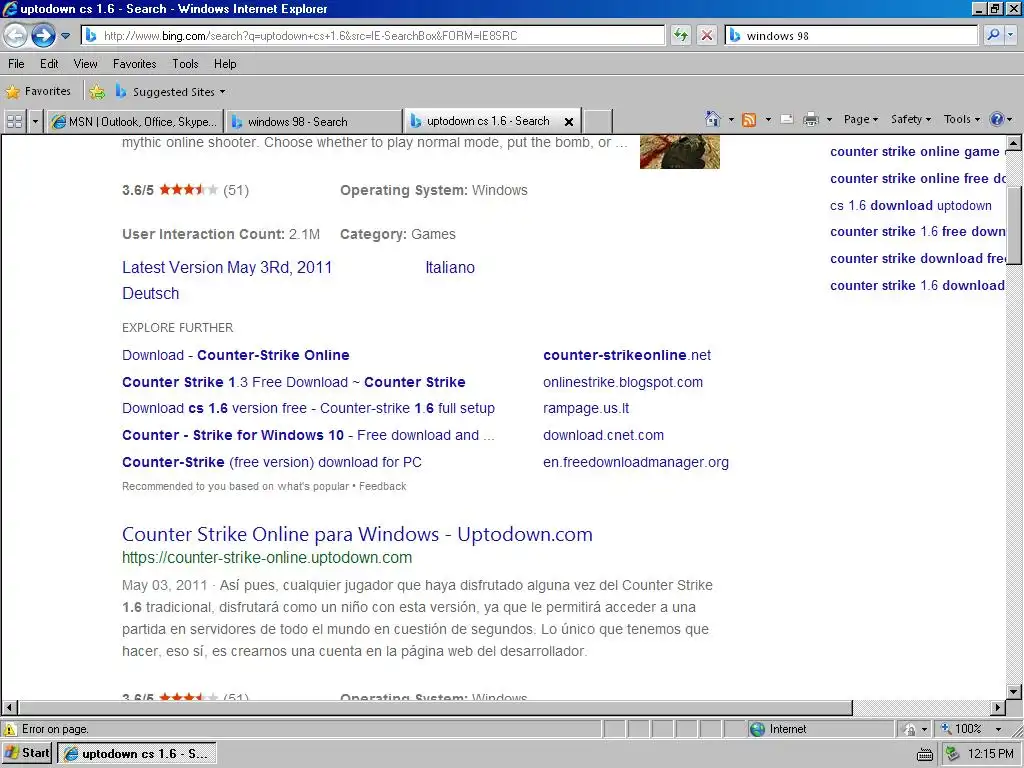The image size is (1024, 768).
Task: Close the uptodown cs 1.6 tab
Action: pyautogui.click(x=569, y=121)
